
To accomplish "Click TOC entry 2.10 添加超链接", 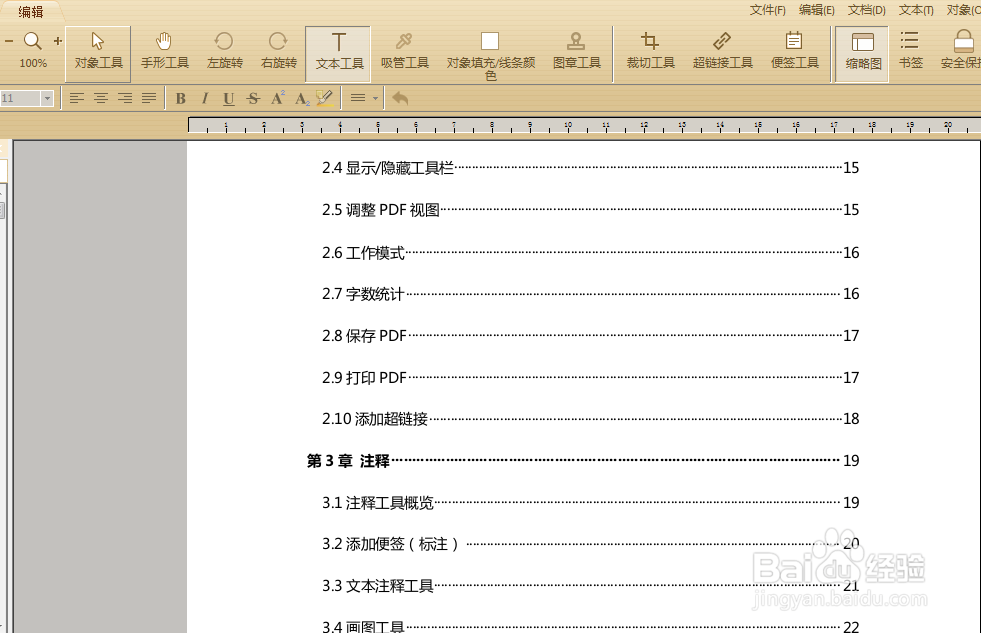I will pos(375,419).
